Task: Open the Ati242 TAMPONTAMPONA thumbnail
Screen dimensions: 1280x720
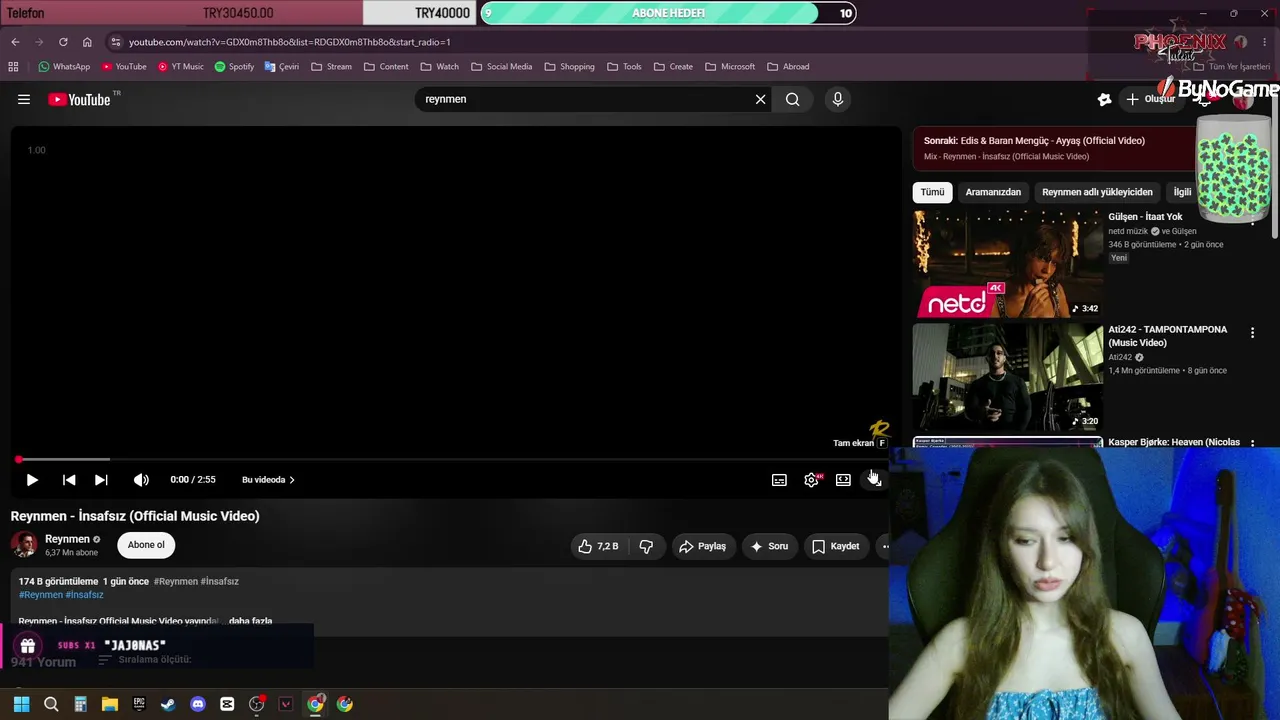Action: (x=1008, y=377)
